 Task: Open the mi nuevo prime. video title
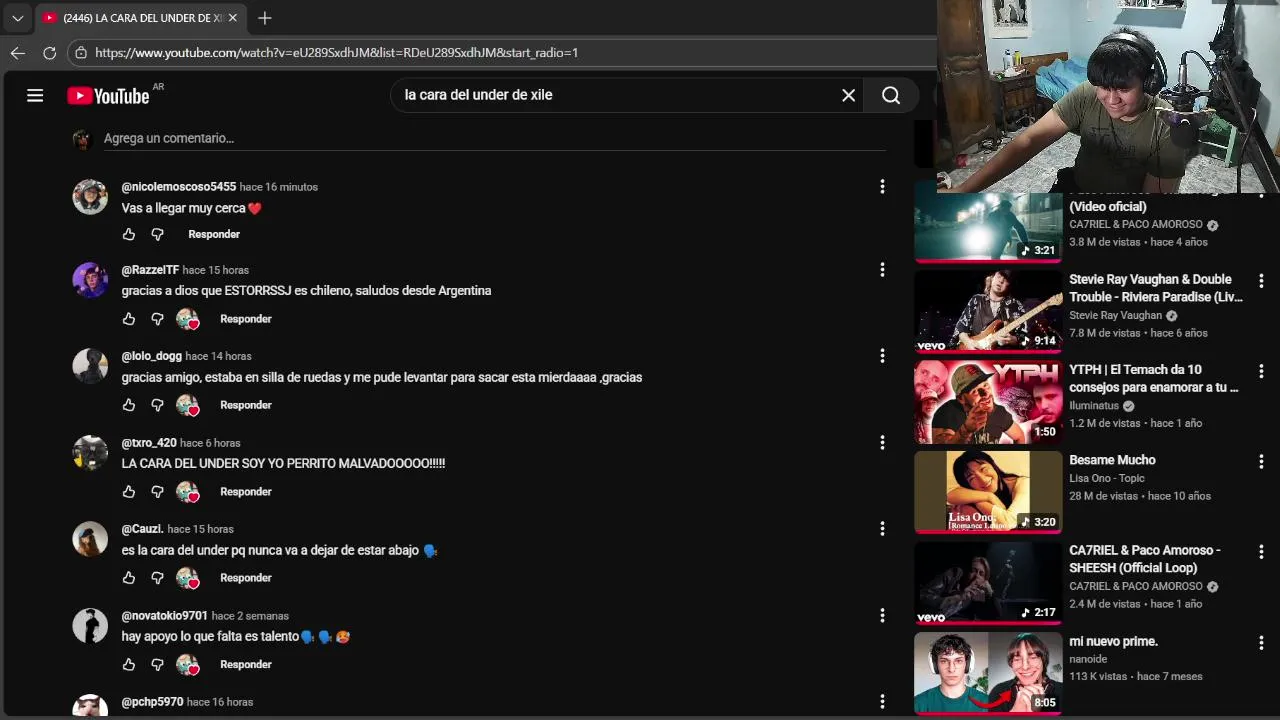[1113, 641]
